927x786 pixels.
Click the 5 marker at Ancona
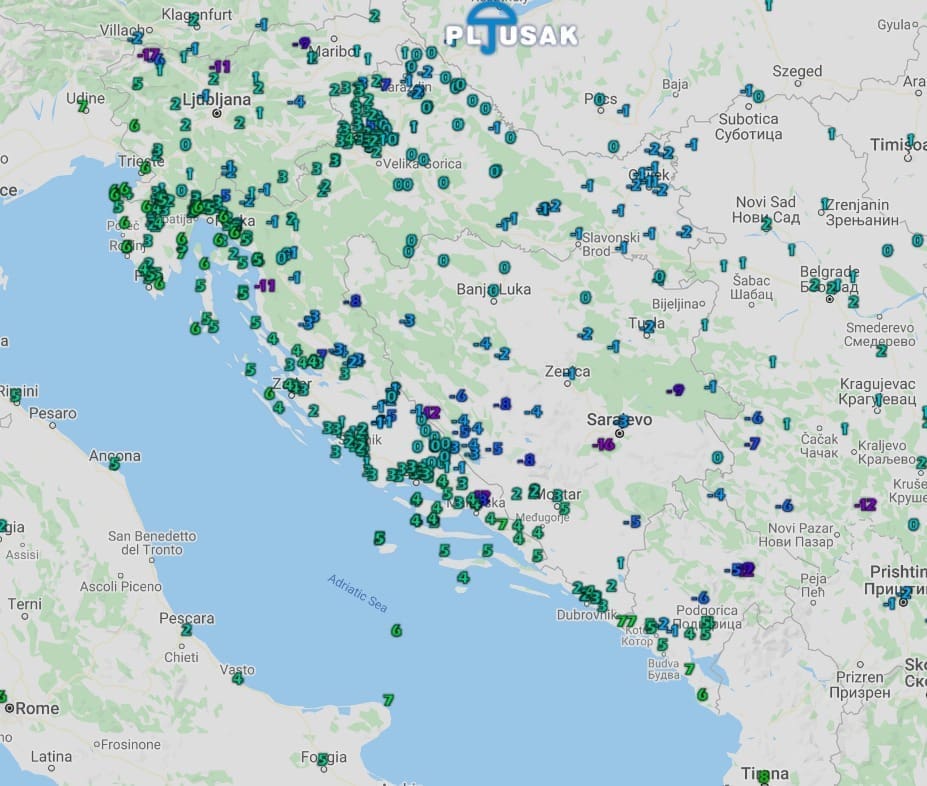114,463
